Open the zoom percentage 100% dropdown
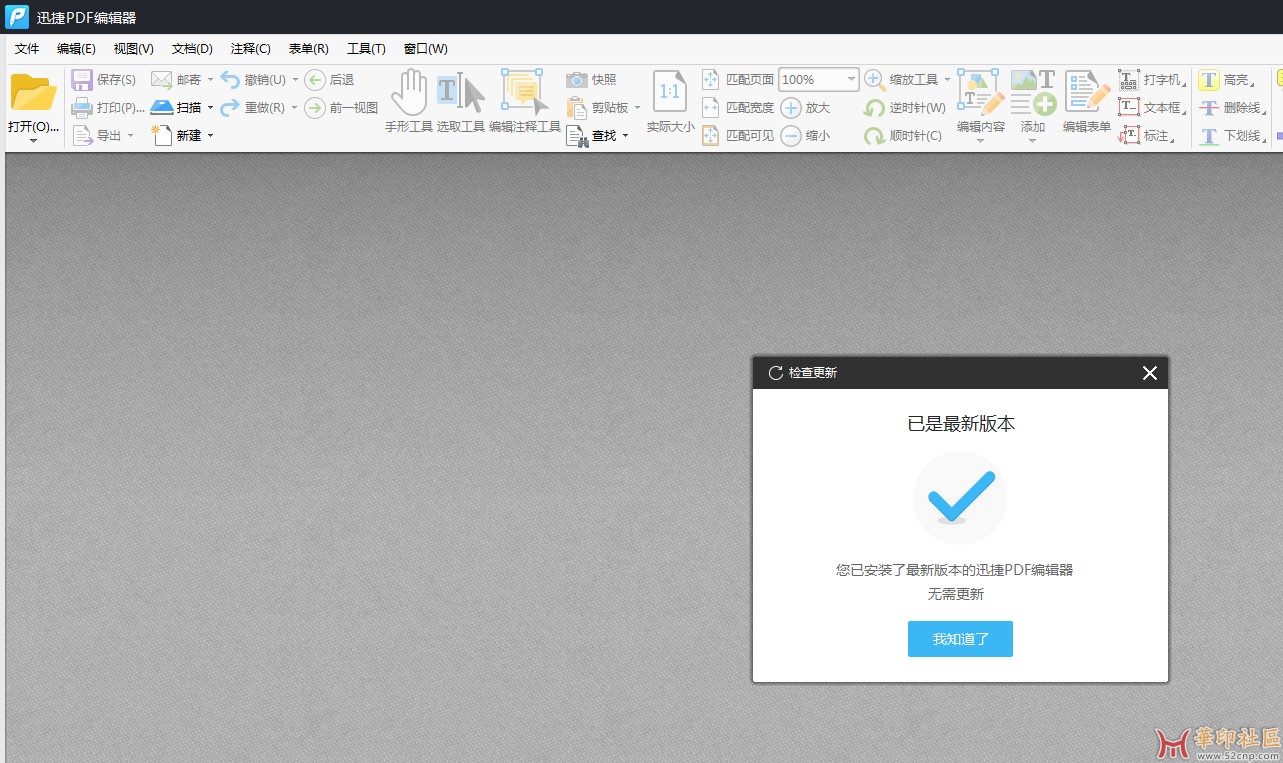1283x763 pixels. (x=851, y=80)
